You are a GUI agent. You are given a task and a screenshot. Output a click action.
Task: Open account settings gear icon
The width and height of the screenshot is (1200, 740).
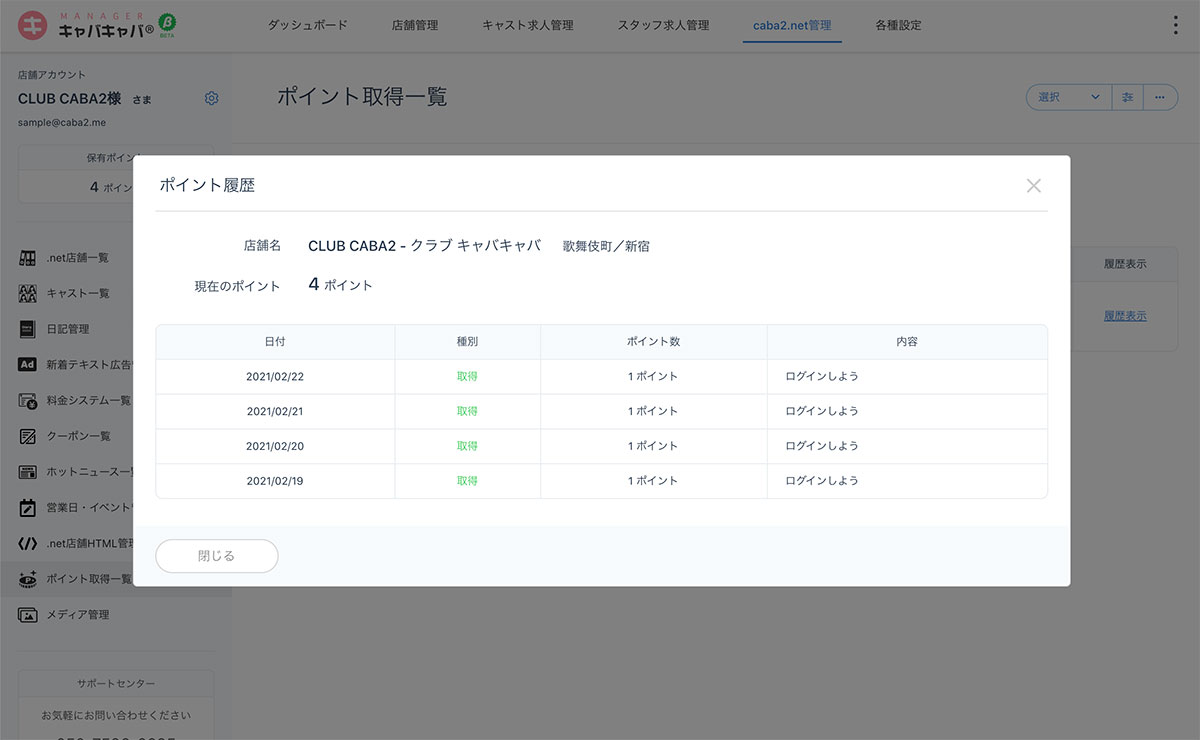click(x=211, y=98)
